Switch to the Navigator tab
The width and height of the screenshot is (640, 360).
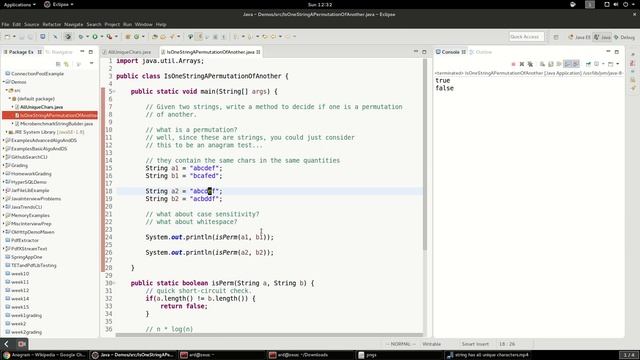pyautogui.click(x=59, y=52)
